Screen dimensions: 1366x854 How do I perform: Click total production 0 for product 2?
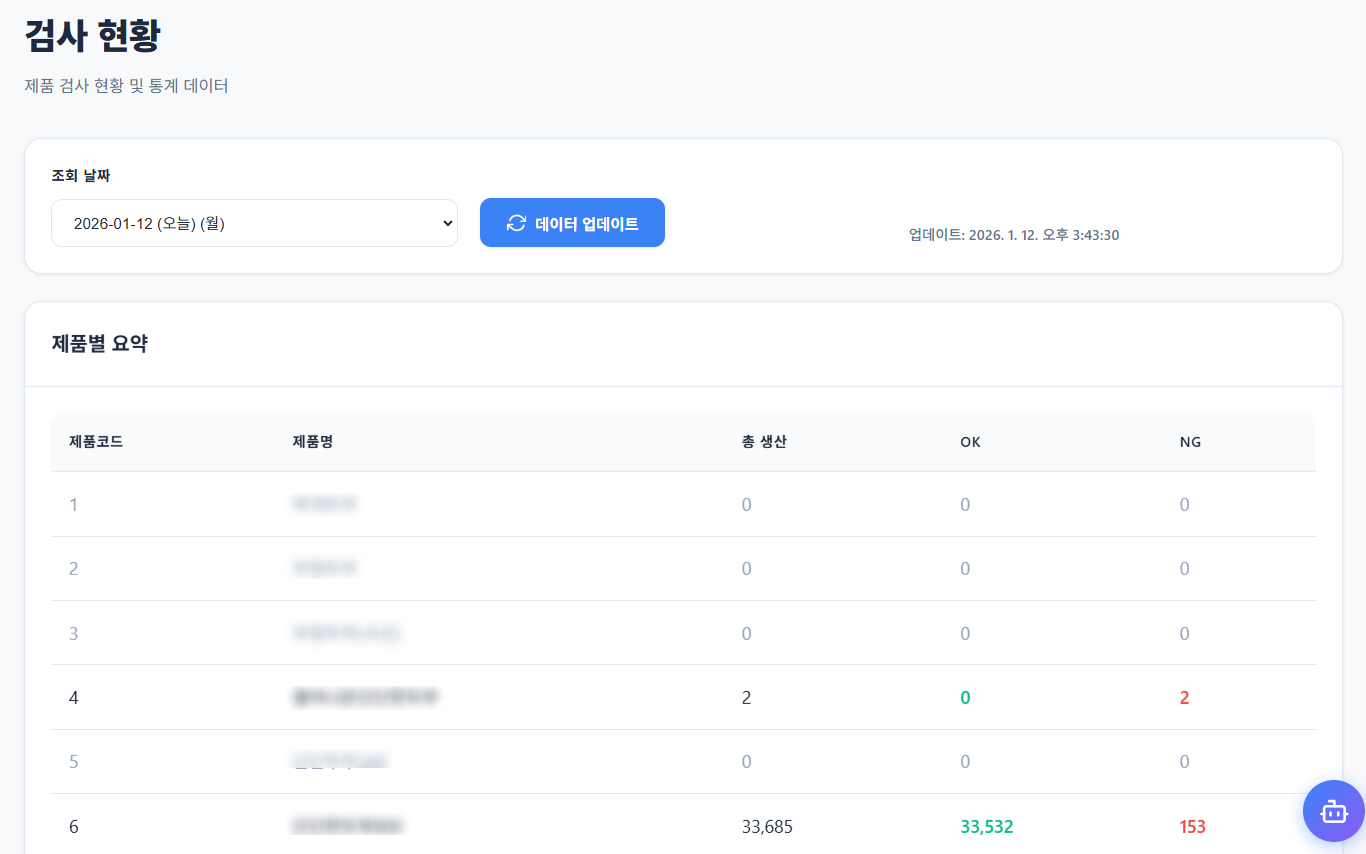pyautogui.click(x=746, y=569)
